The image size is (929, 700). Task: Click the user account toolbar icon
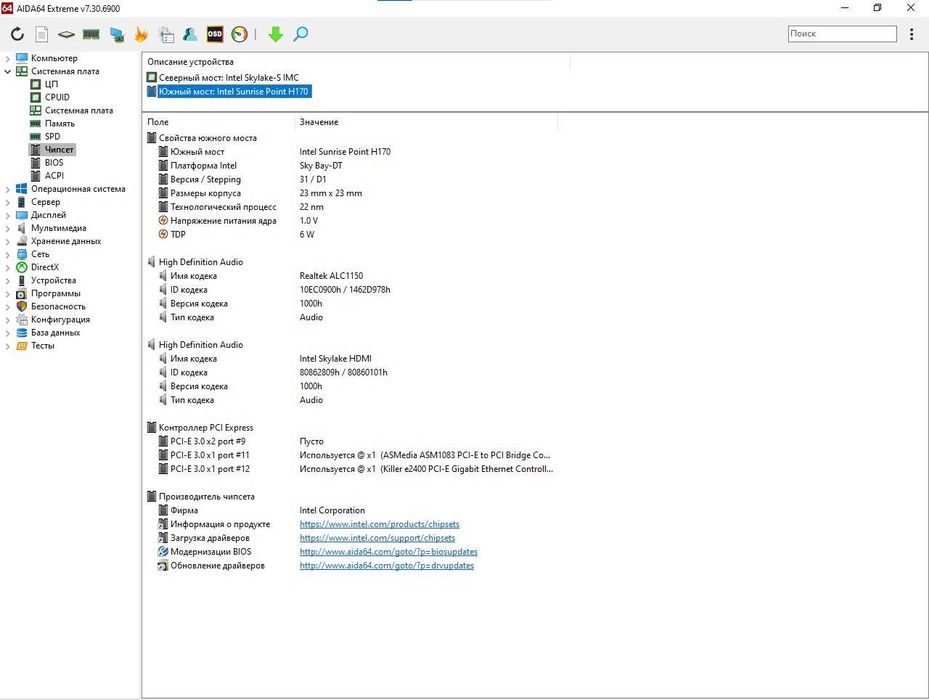(x=190, y=34)
